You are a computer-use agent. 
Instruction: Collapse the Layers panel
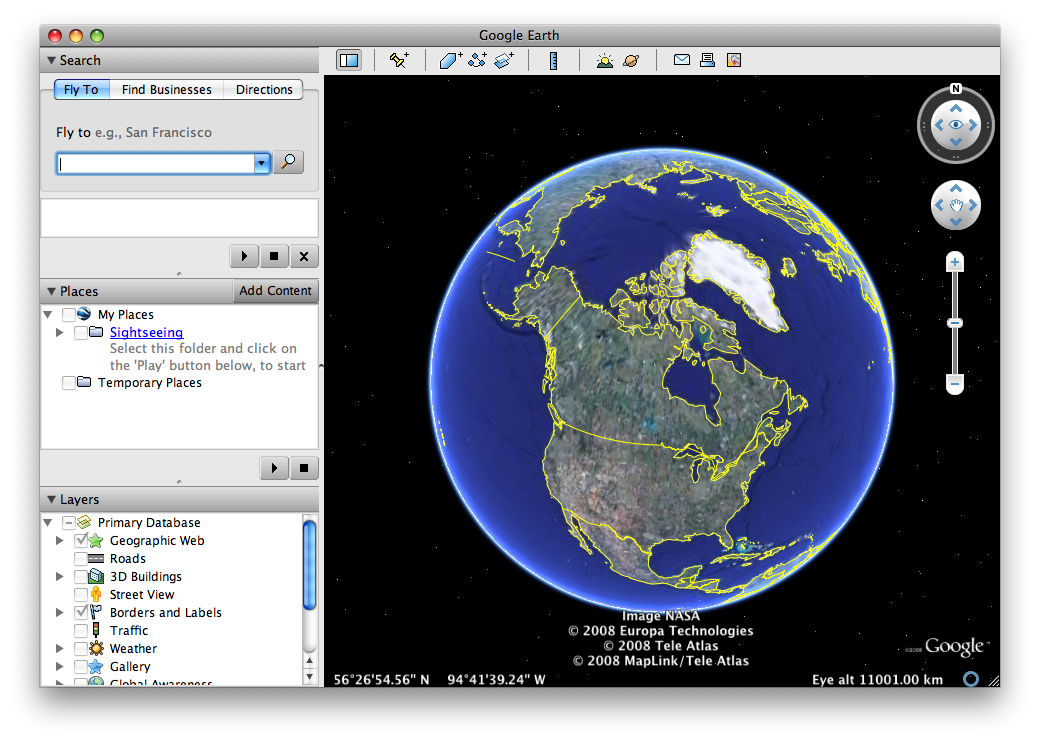51,499
